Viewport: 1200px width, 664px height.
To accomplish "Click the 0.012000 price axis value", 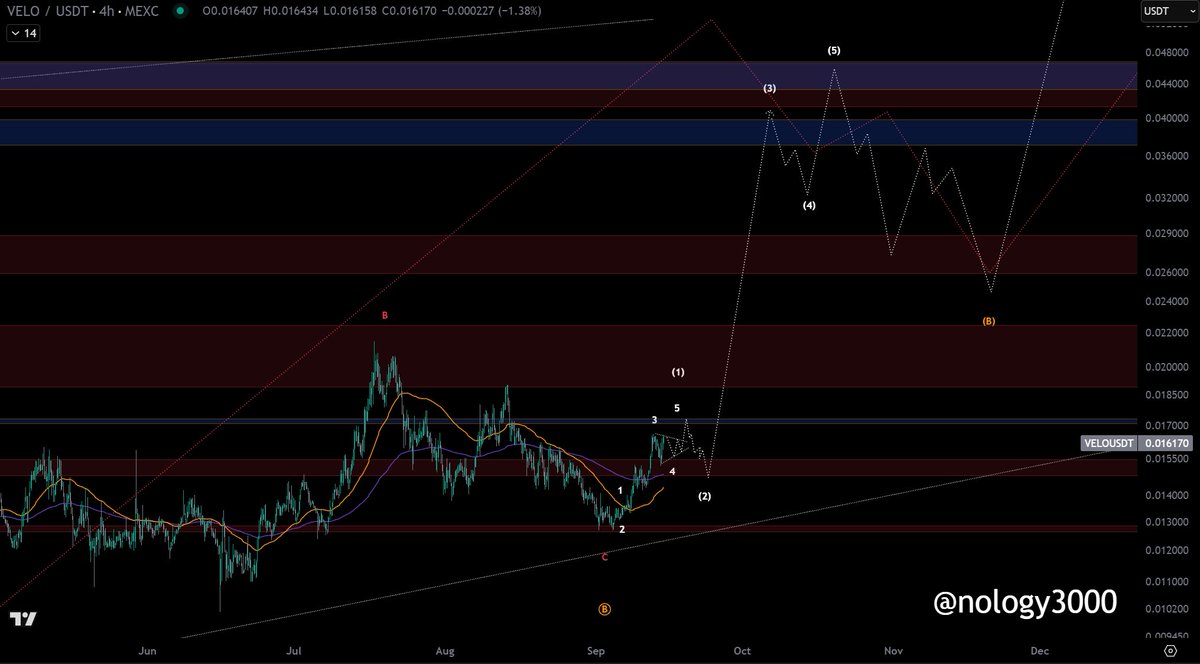I will tap(1168, 550).
